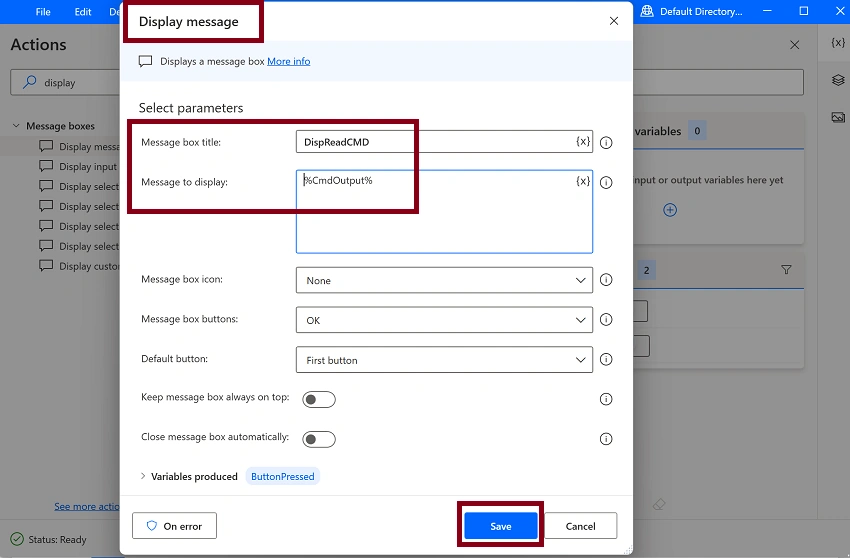
Task: Insert variable into Message box title field
Action: (x=583, y=142)
